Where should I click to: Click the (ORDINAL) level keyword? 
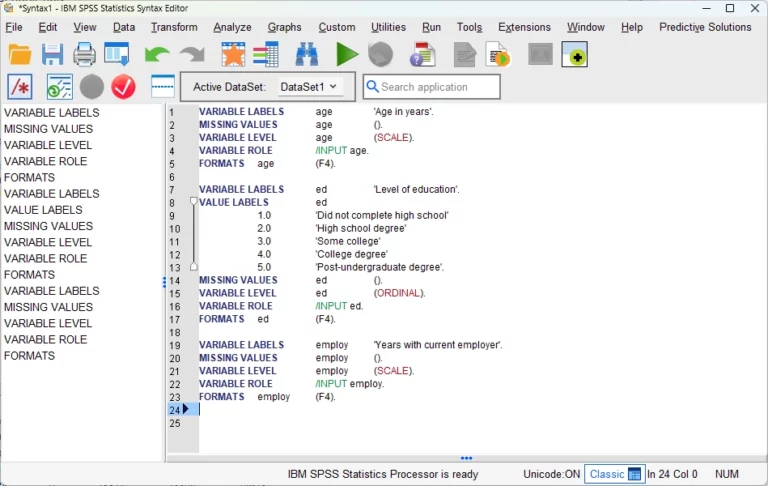399,293
